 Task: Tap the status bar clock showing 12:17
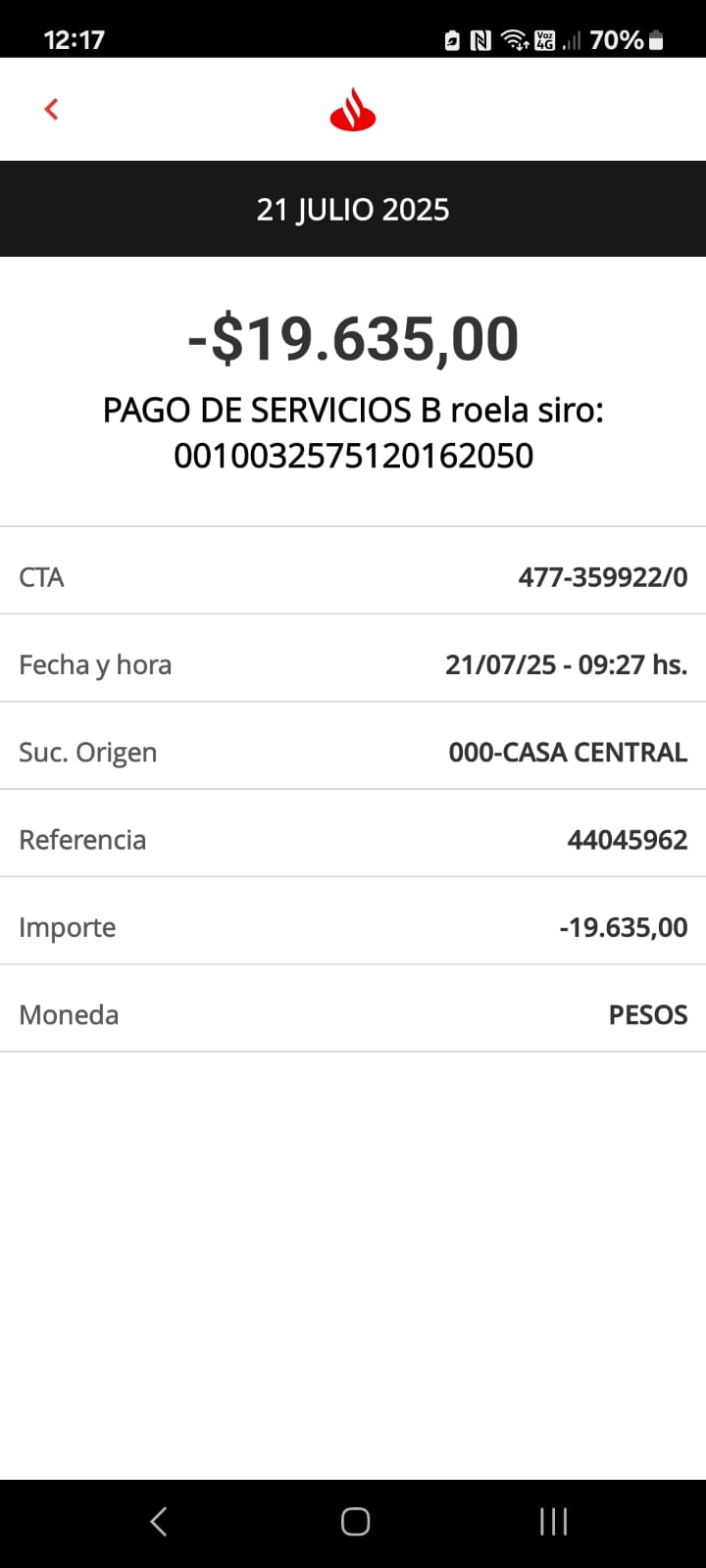click(x=74, y=40)
